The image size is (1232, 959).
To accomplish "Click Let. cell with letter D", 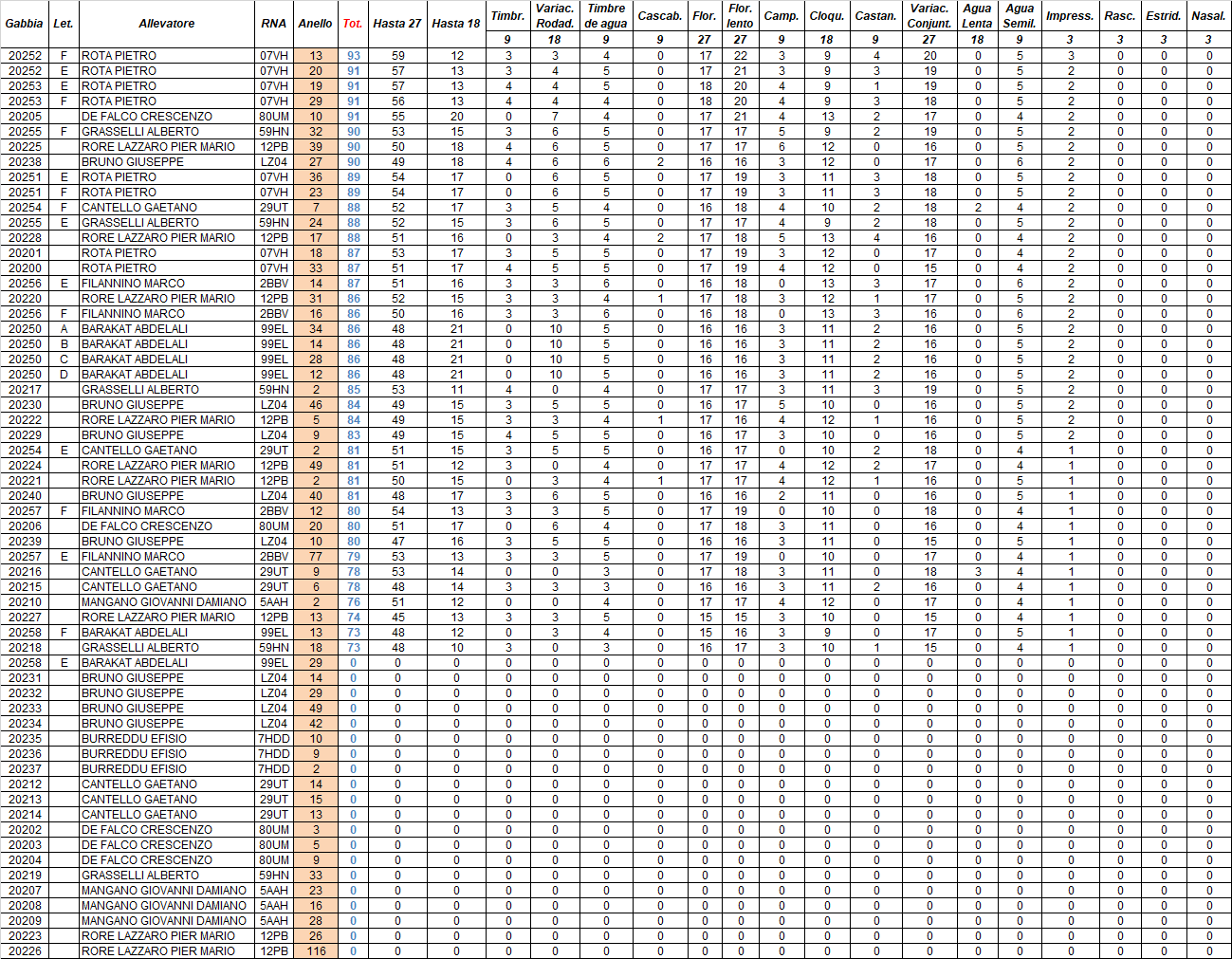I will click(x=64, y=375).
